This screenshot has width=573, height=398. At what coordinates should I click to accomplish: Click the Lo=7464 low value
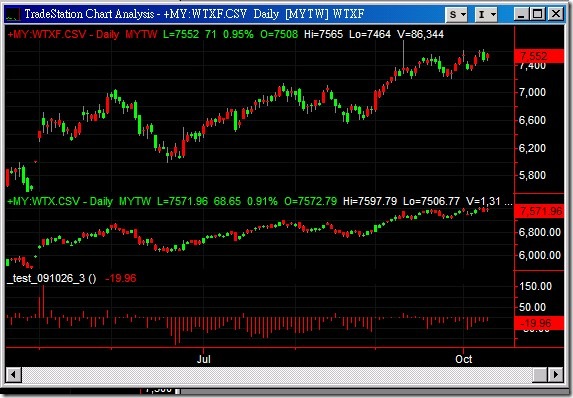(x=370, y=34)
